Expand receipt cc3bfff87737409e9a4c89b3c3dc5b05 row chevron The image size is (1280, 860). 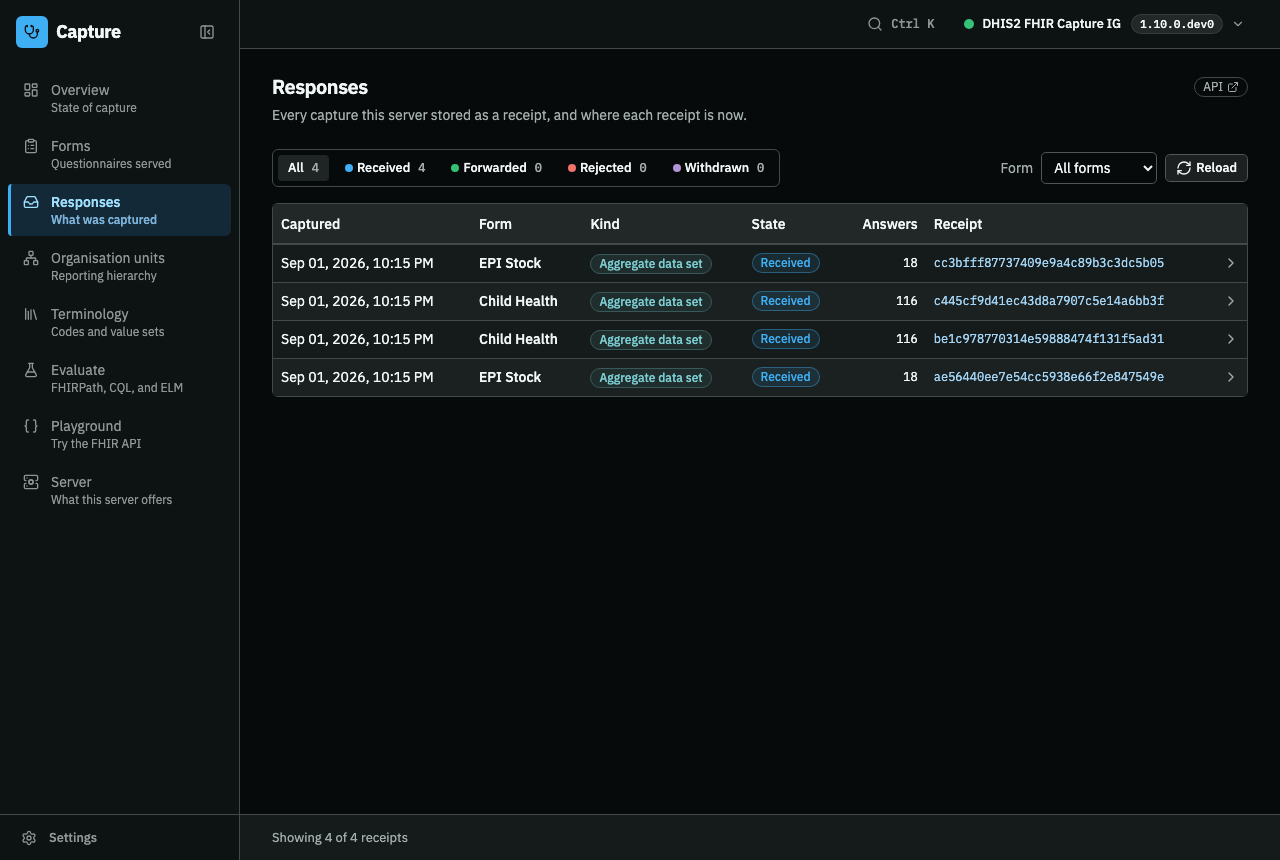pyautogui.click(x=1231, y=263)
